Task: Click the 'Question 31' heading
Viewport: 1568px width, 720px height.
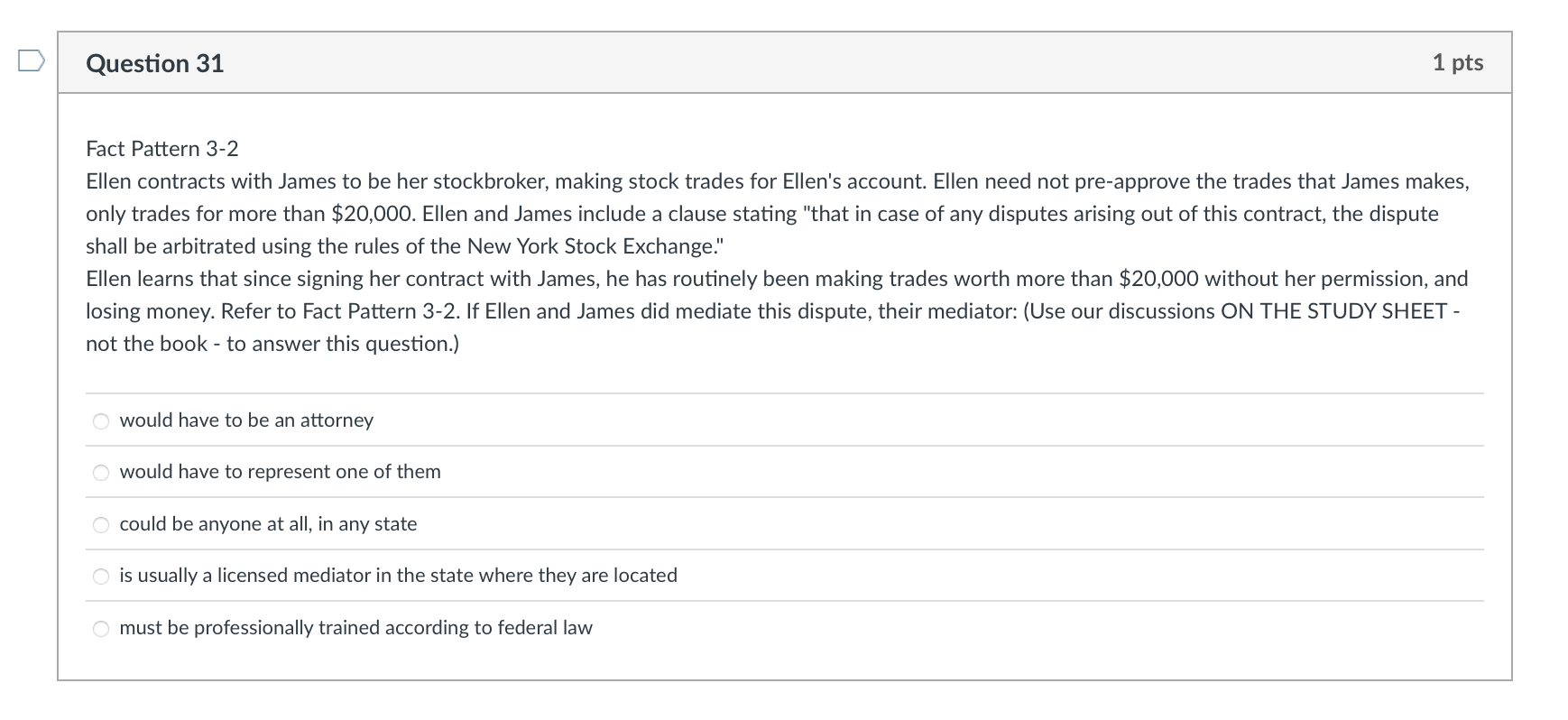Action: [155, 63]
